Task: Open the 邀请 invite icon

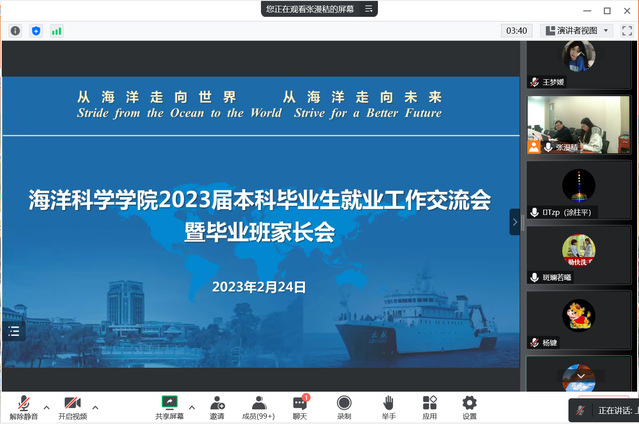Action: (217, 405)
